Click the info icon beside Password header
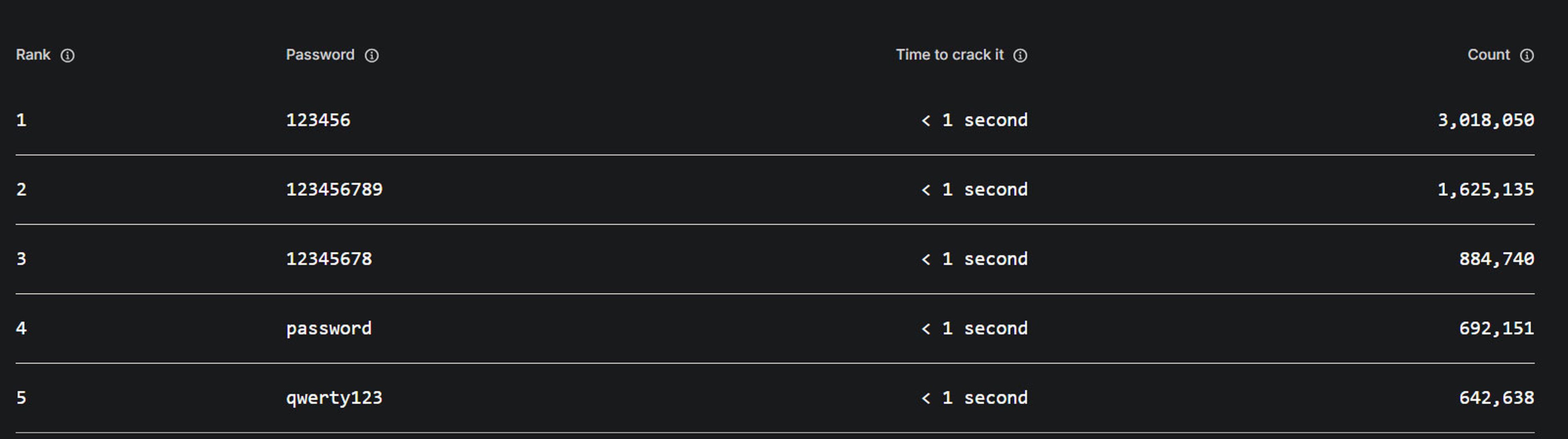The image size is (1568, 439). click(x=371, y=55)
